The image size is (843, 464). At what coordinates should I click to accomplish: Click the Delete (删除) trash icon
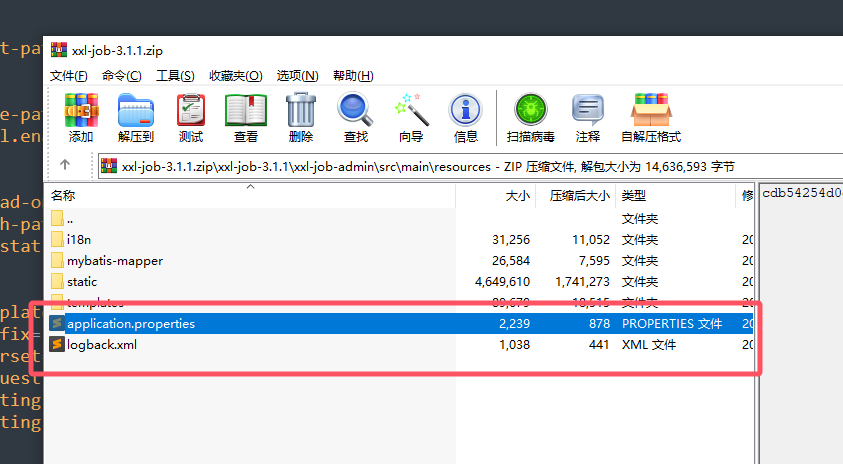point(300,117)
